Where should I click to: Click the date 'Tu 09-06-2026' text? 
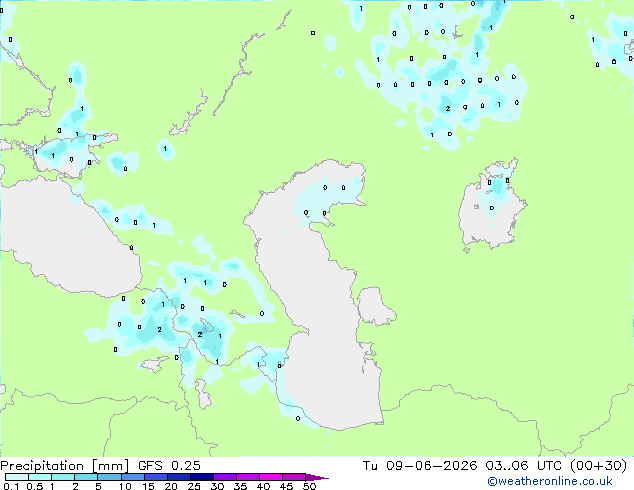click(x=420, y=466)
